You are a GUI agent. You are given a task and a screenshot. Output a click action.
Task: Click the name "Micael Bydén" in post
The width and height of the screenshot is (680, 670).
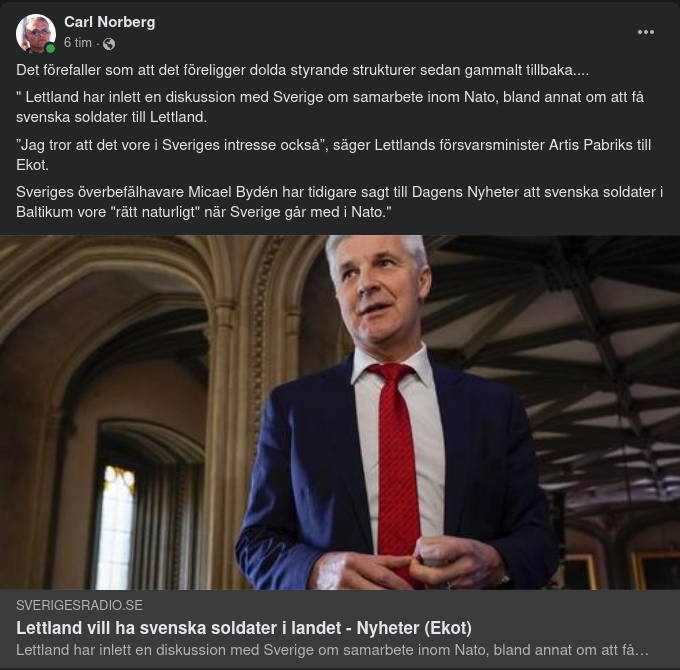click(239, 191)
